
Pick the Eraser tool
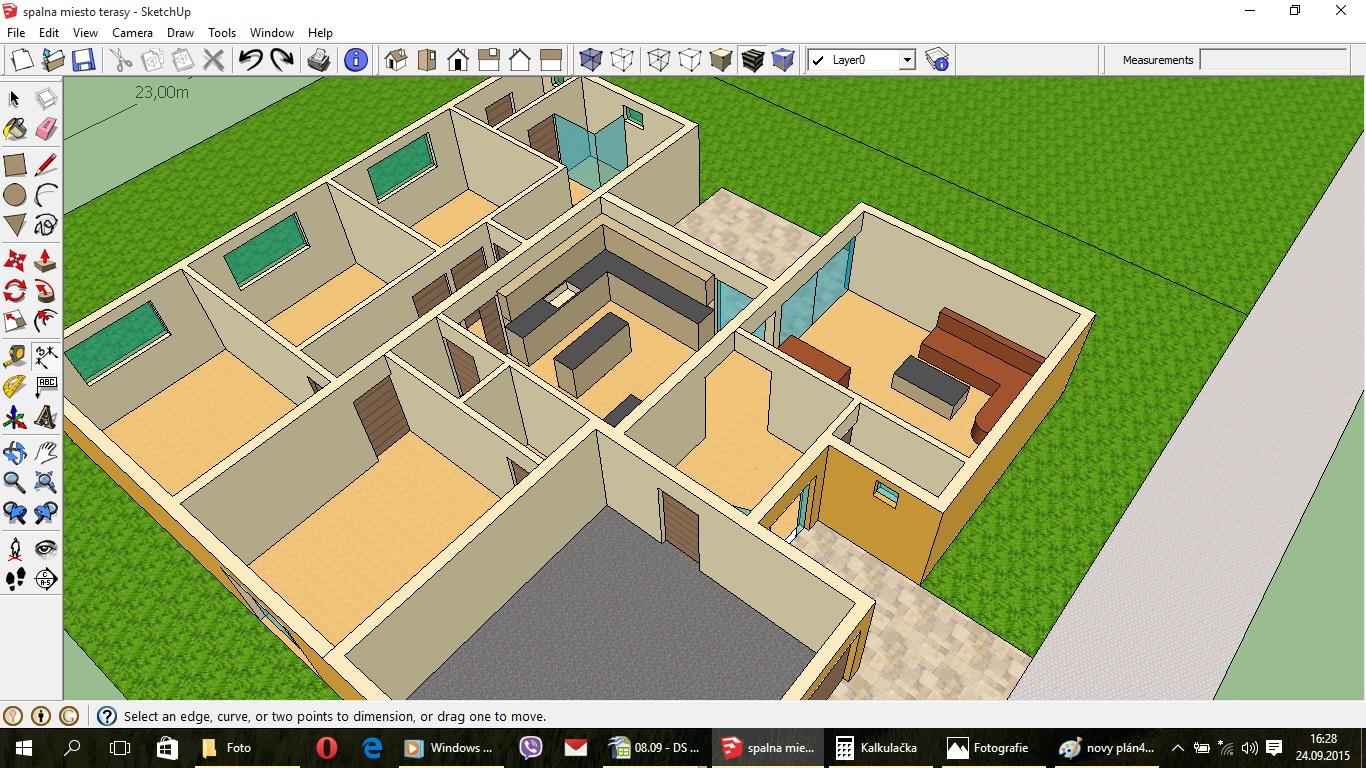46,130
